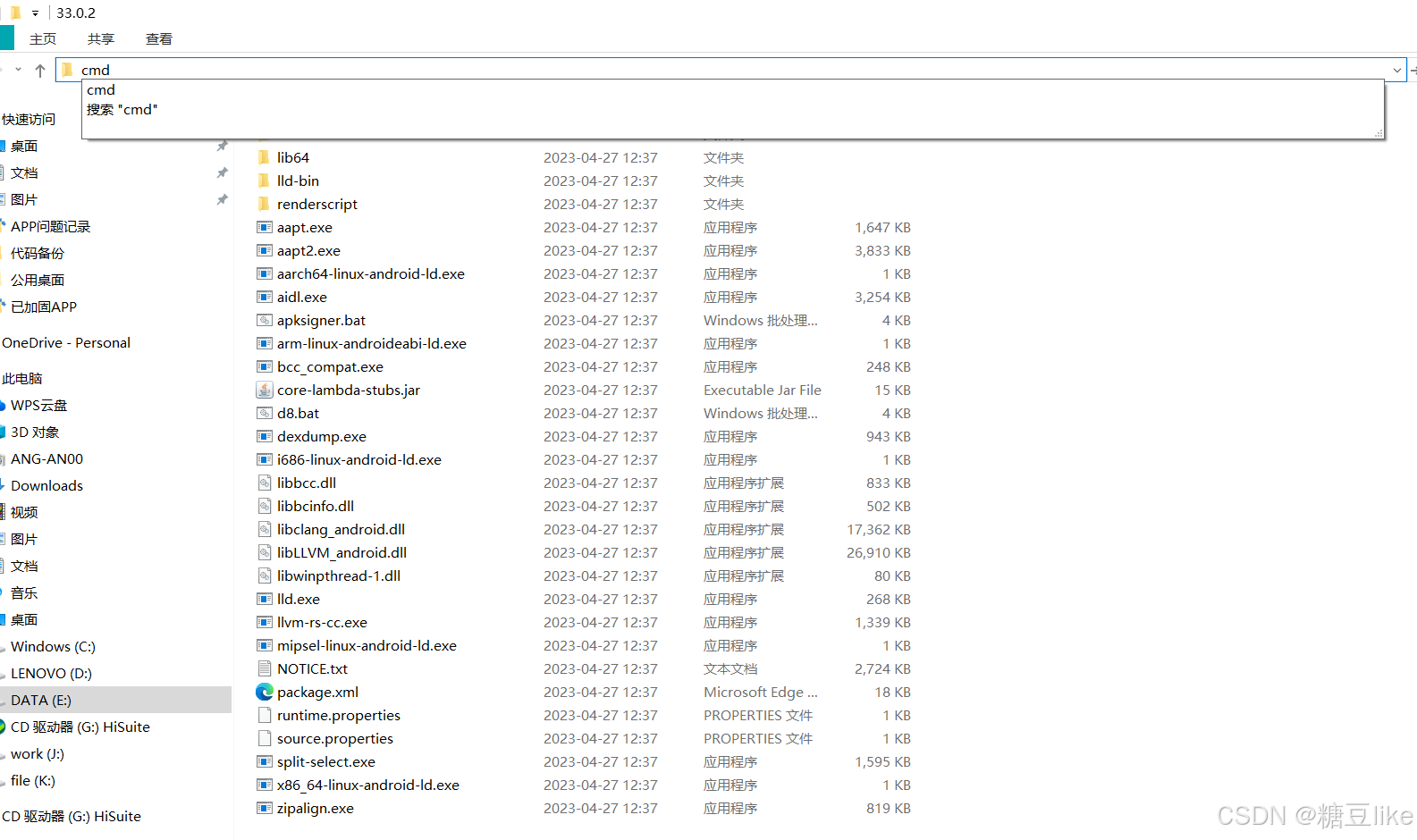The height and width of the screenshot is (840, 1417).
Task: Click the split-select.exe file icon
Action: click(x=265, y=762)
